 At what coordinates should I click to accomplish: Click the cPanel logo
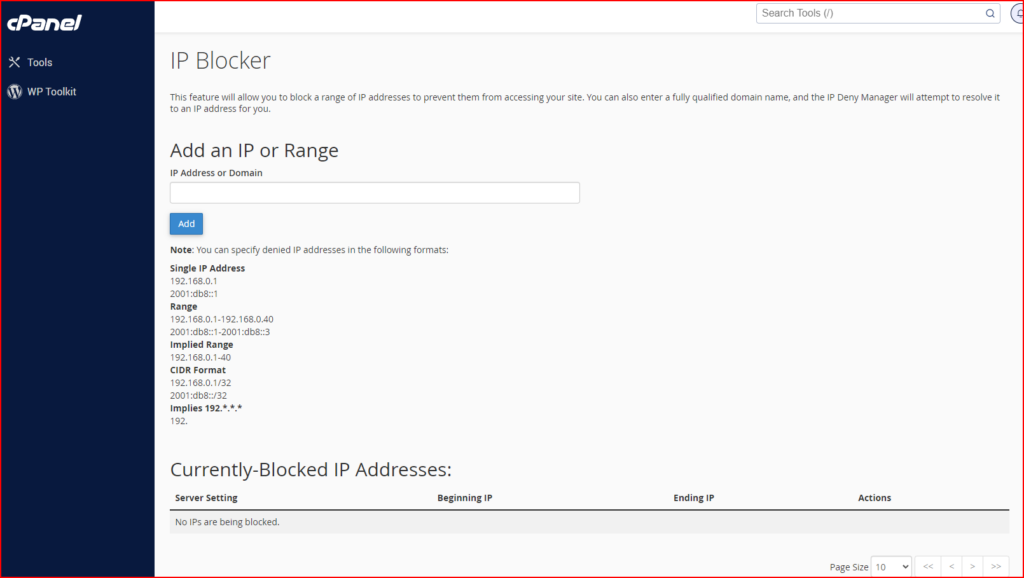[44, 23]
